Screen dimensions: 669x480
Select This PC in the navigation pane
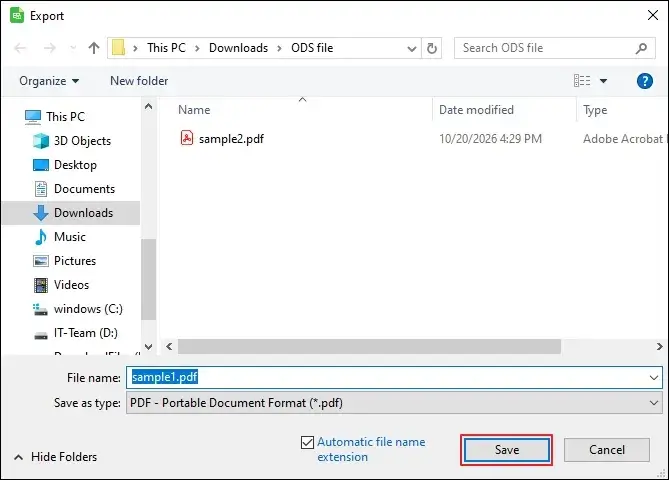pos(65,116)
